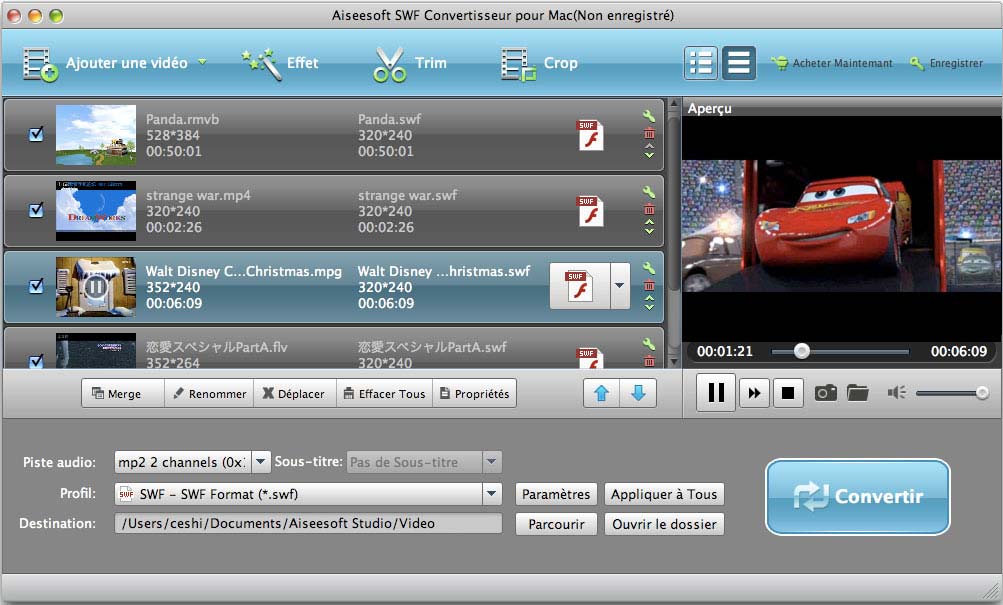The image size is (1003, 605).
Task: Click Enregistrer key link
Action: pyautogui.click(x=947, y=63)
